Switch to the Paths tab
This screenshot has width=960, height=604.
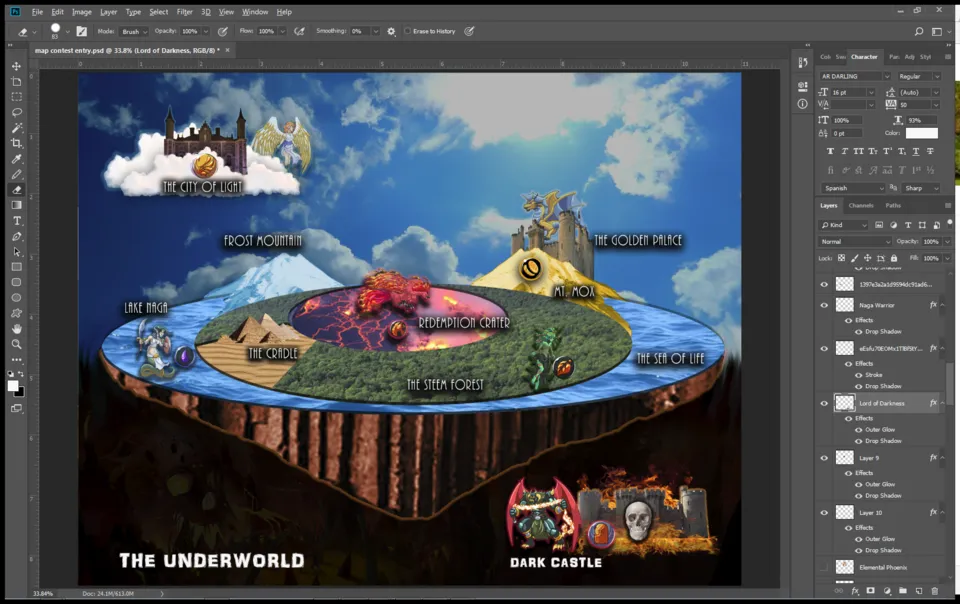(893, 206)
